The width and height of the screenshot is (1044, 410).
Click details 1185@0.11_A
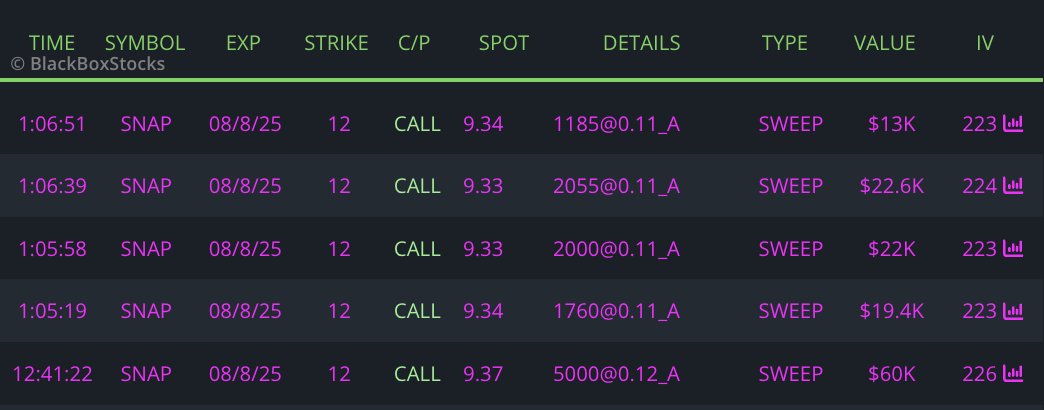pyautogui.click(x=617, y=124)
